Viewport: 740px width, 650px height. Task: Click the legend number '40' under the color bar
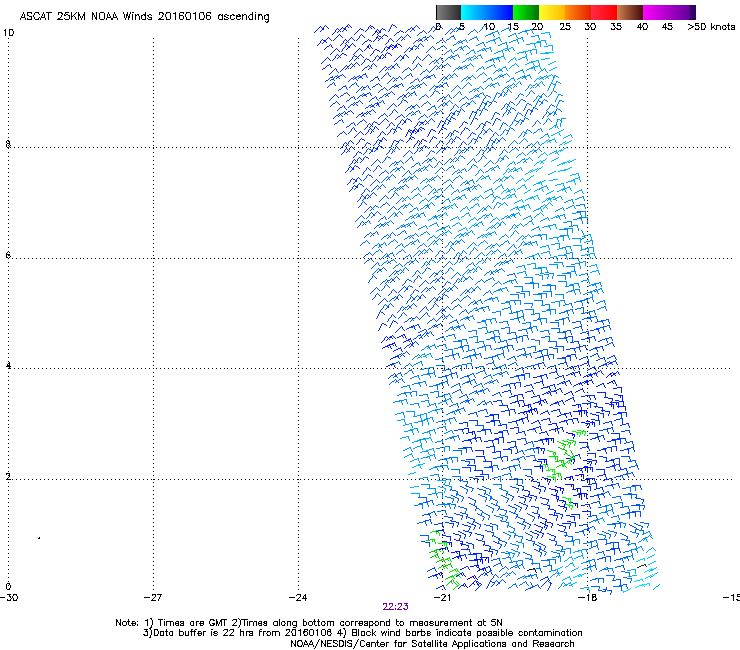(642, 27)
